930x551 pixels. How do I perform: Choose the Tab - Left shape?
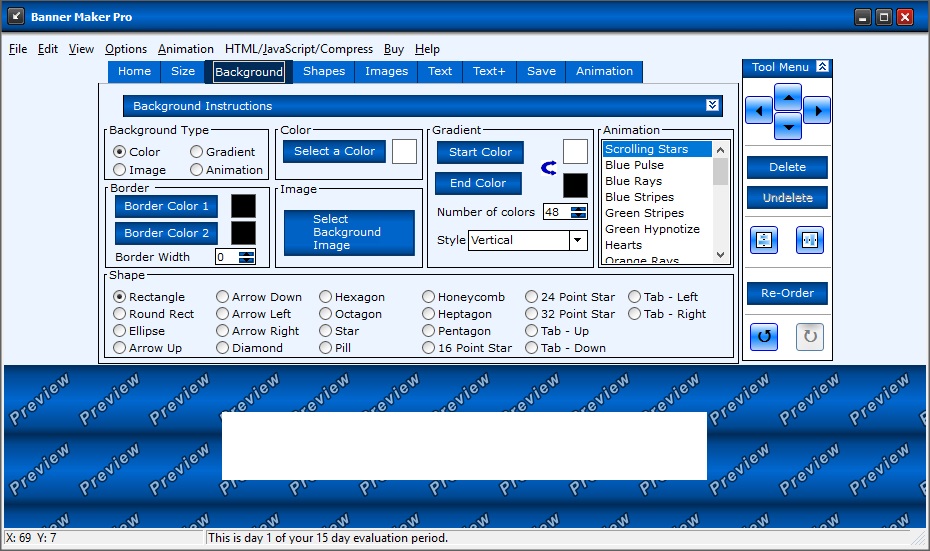tap(663, 297)
